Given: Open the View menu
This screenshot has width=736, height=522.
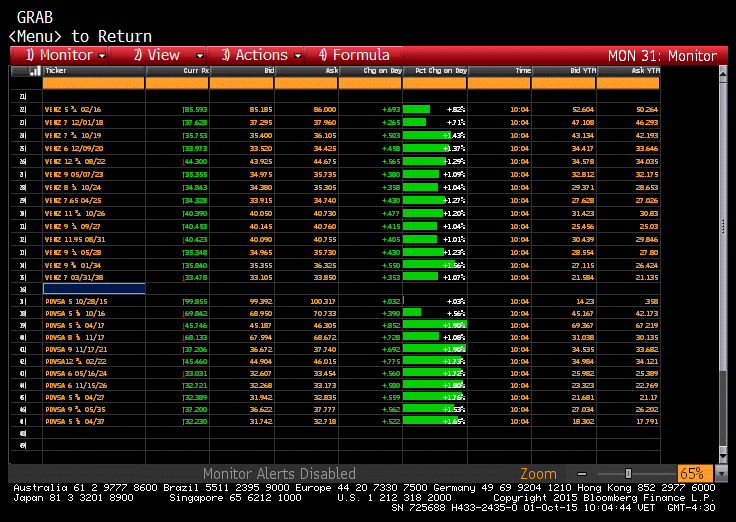Looking at the screenshot, I should click(x=157, y=55).
